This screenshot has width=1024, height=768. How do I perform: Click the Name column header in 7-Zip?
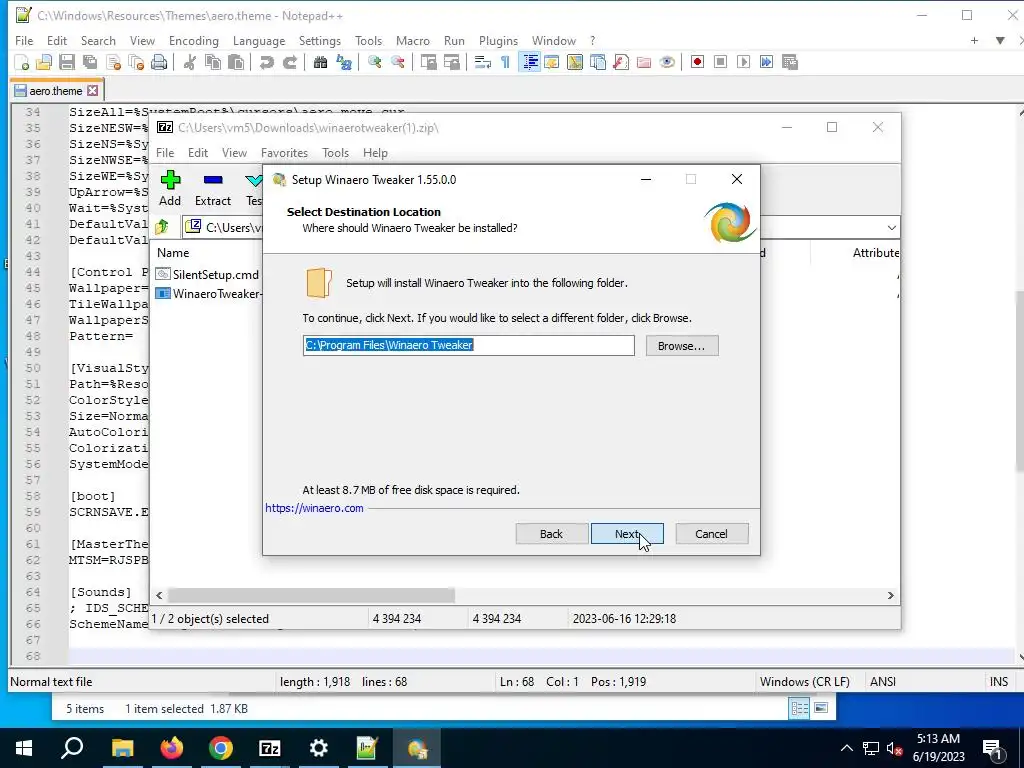173,253
